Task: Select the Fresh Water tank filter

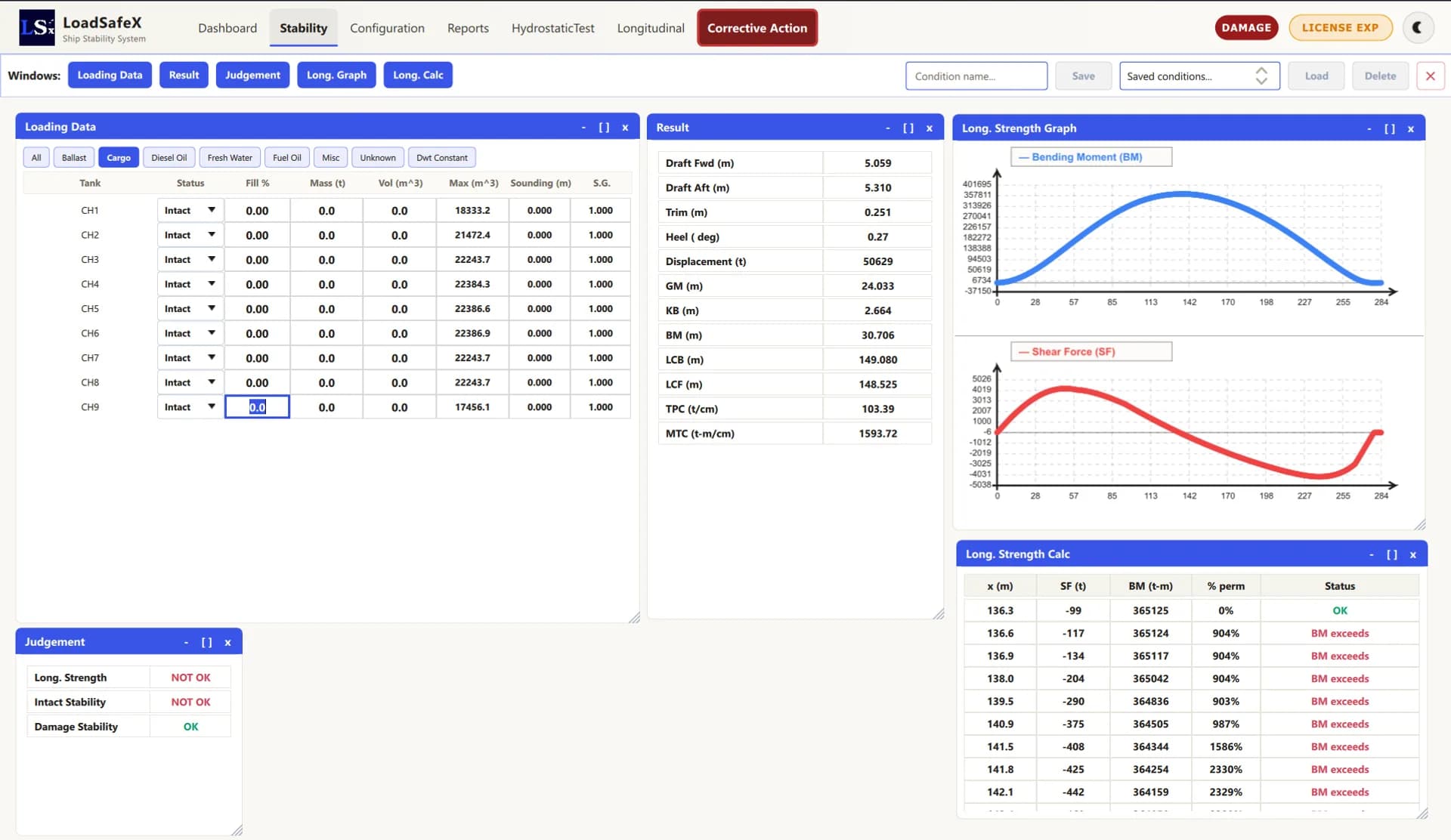Action: coord(230,157)
